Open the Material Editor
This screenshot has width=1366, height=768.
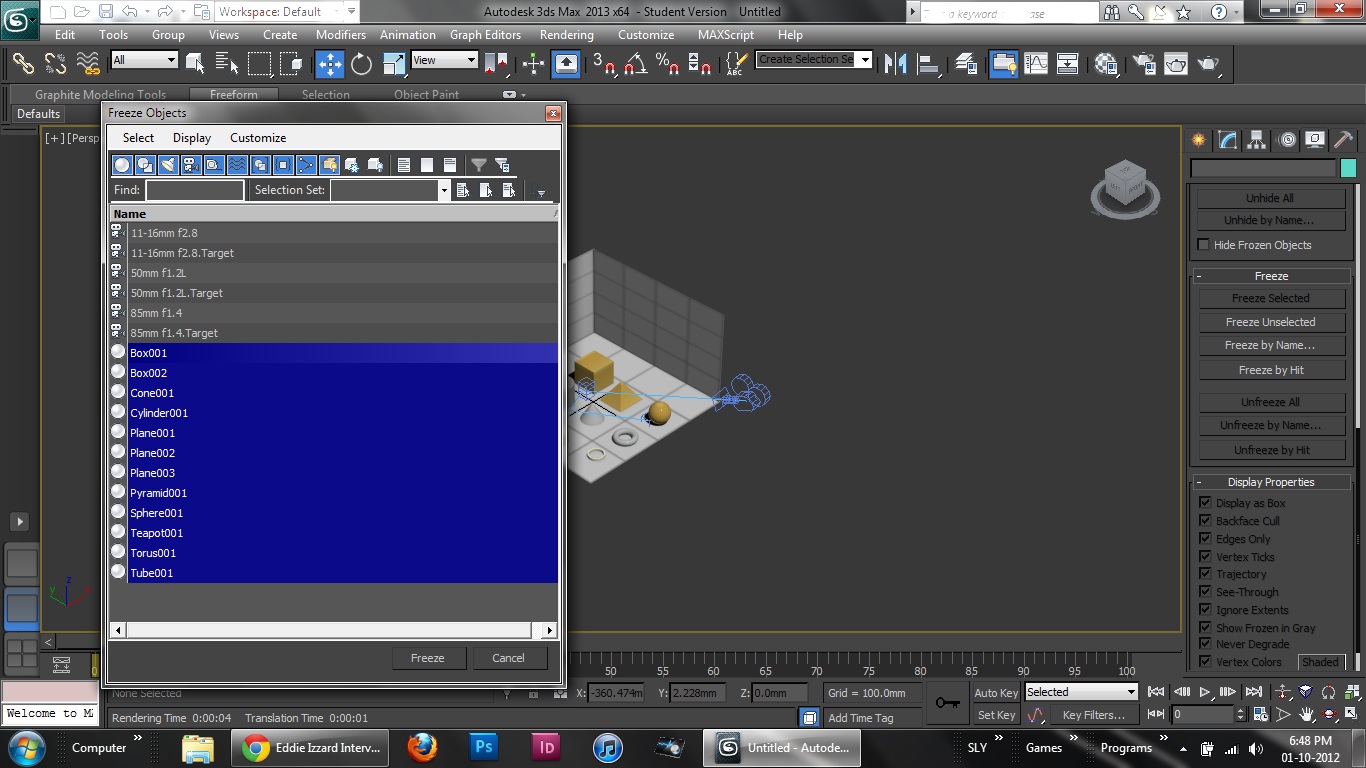coord(1106,64)
